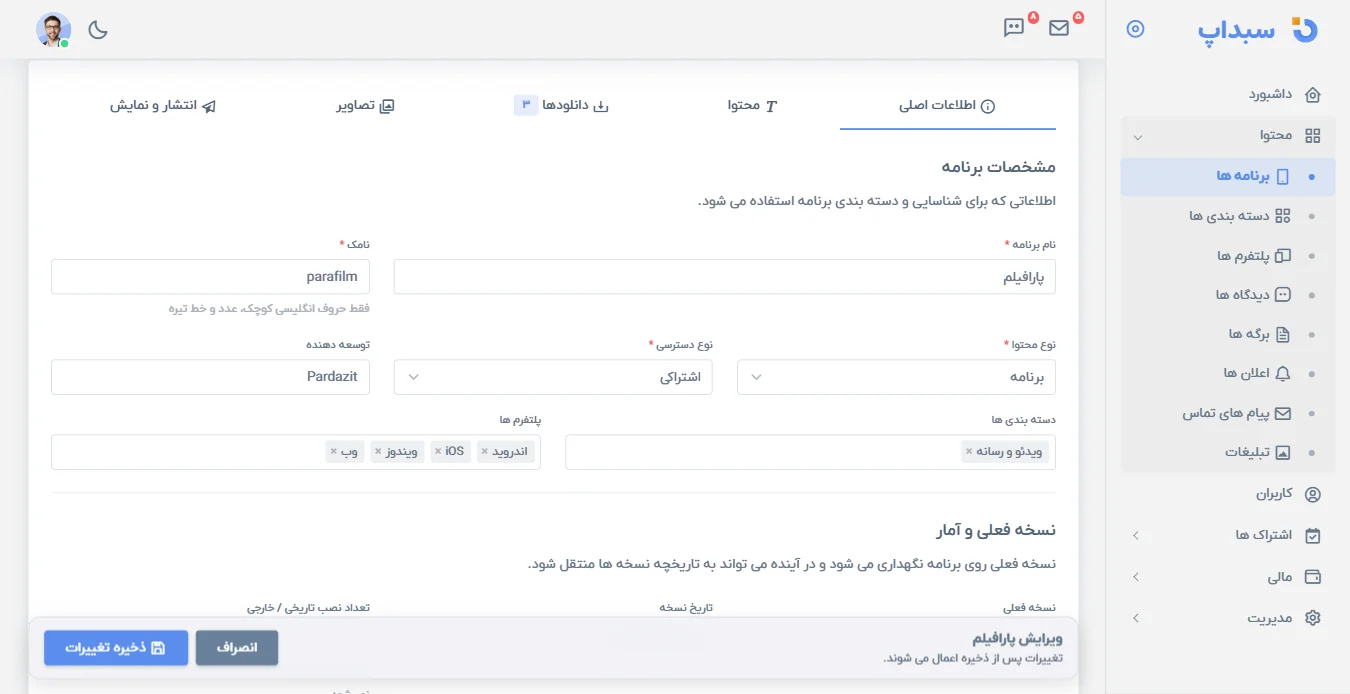Click the انصراف cancel button
The image size is (1350, 694).
237,648
